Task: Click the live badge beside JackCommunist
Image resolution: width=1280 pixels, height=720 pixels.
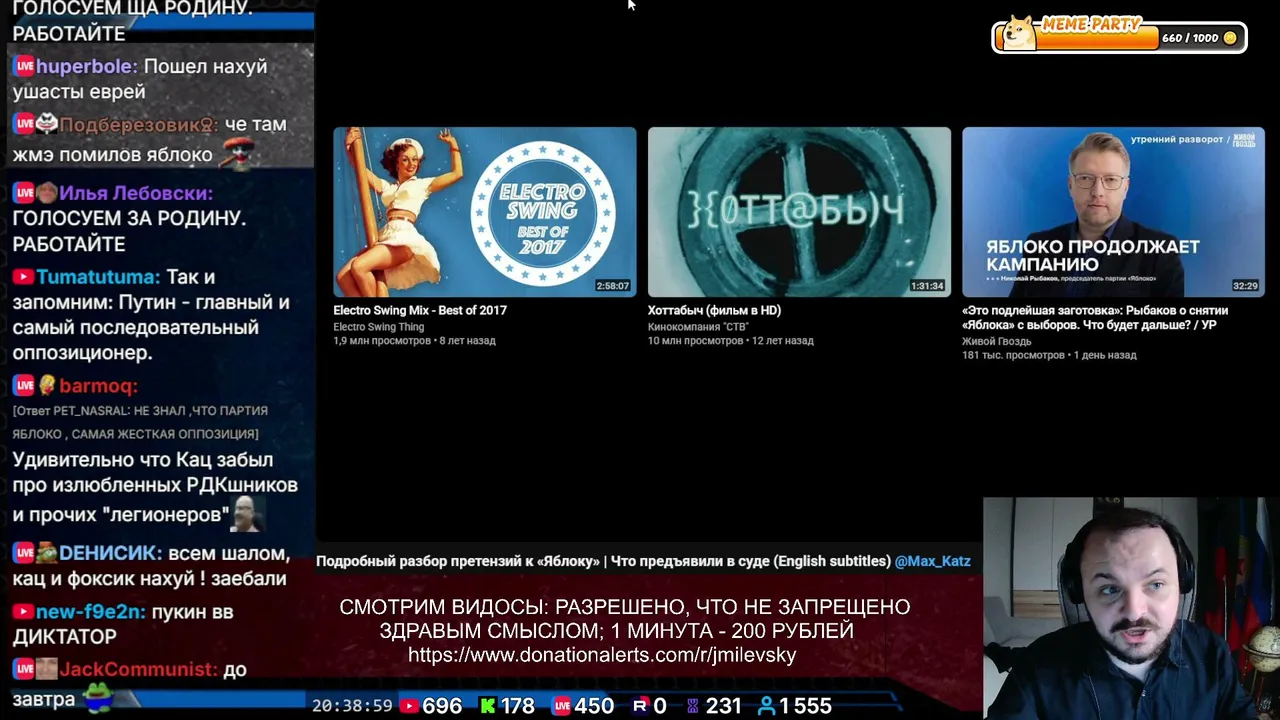Action: (24, 669)
